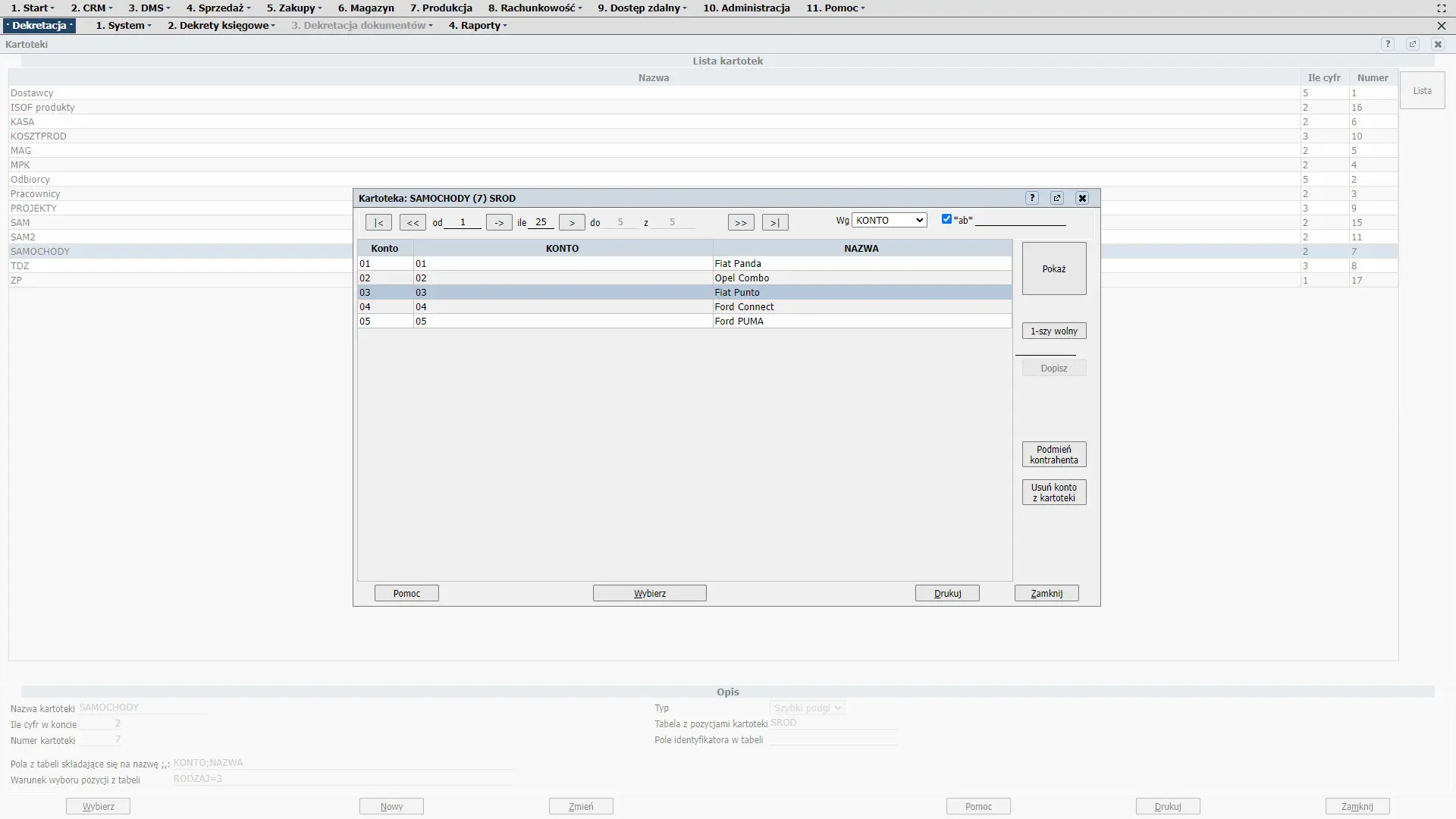This screenshot has width=1456, height=819.
Task: Click the 1-szy wolny button
Action: [1054, 331]
